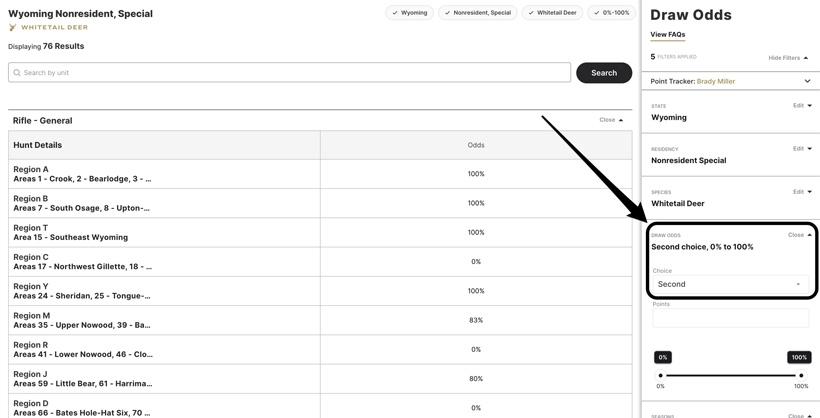Image resolution: width=820 pixels, height=418 pixels.
Task: Click the whitetail deer antler icon
Action: (x=13, y=28)
